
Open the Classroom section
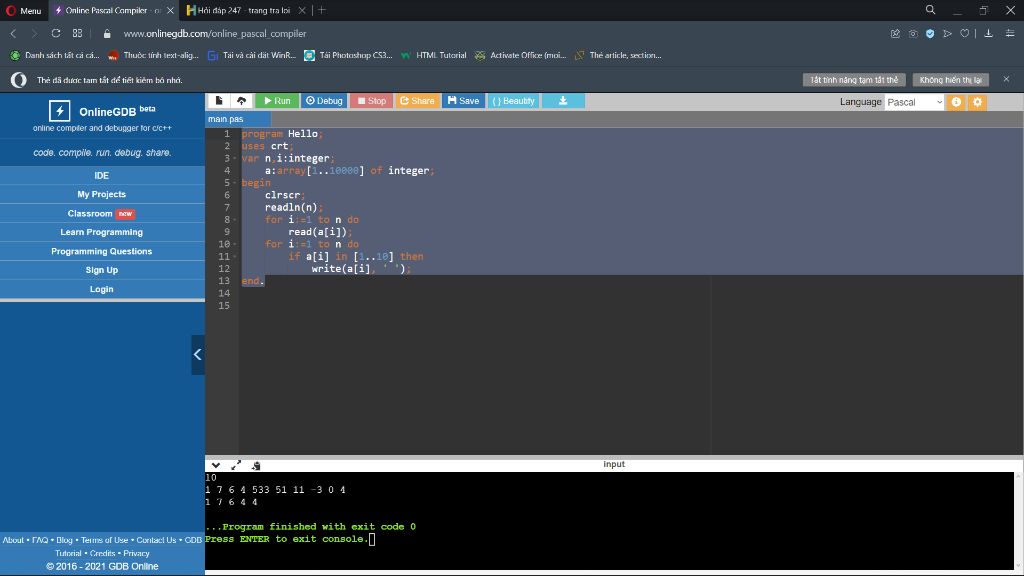click(102, 214)
